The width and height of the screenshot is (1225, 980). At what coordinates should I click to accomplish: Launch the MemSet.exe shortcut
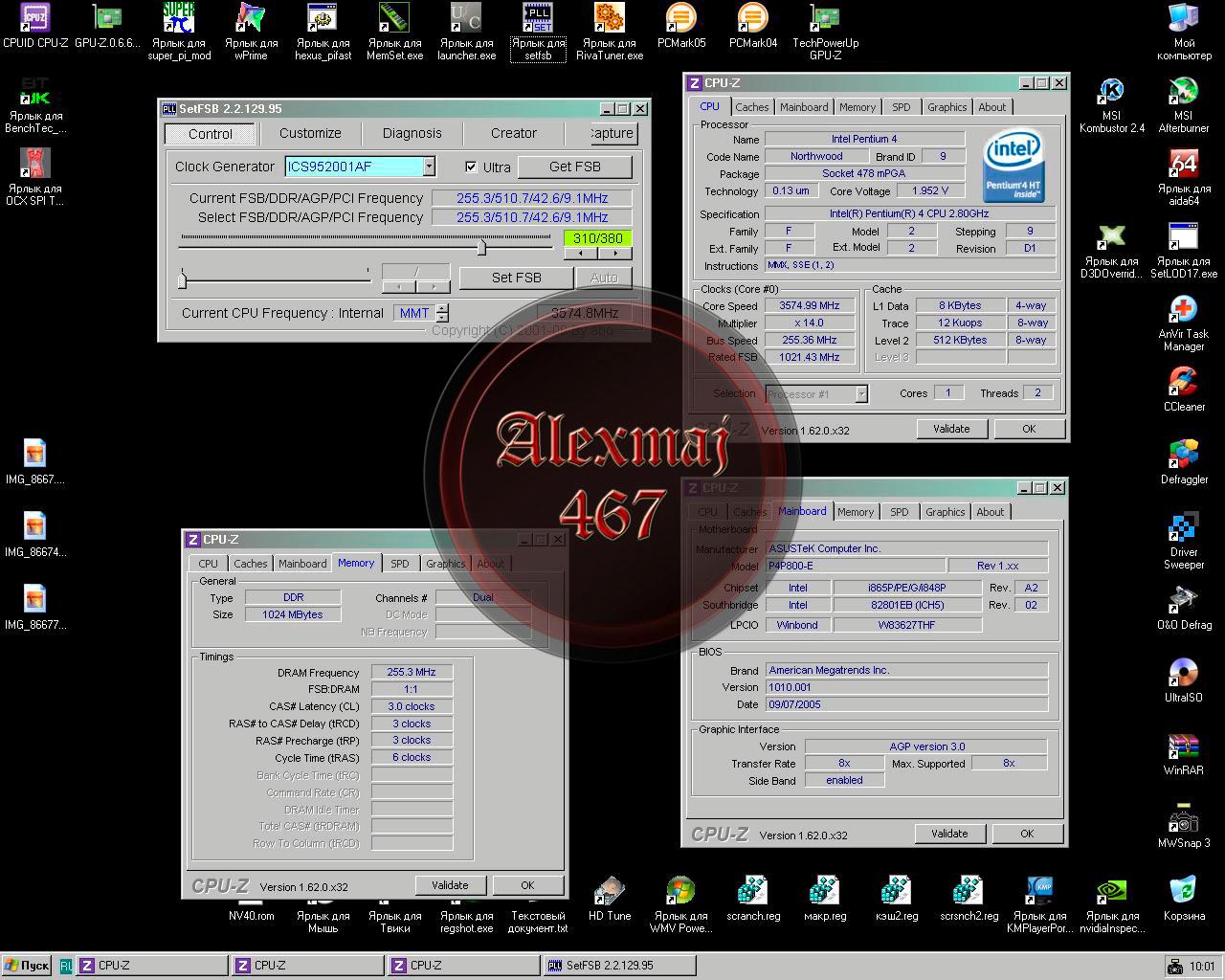[x=394, y=18]
